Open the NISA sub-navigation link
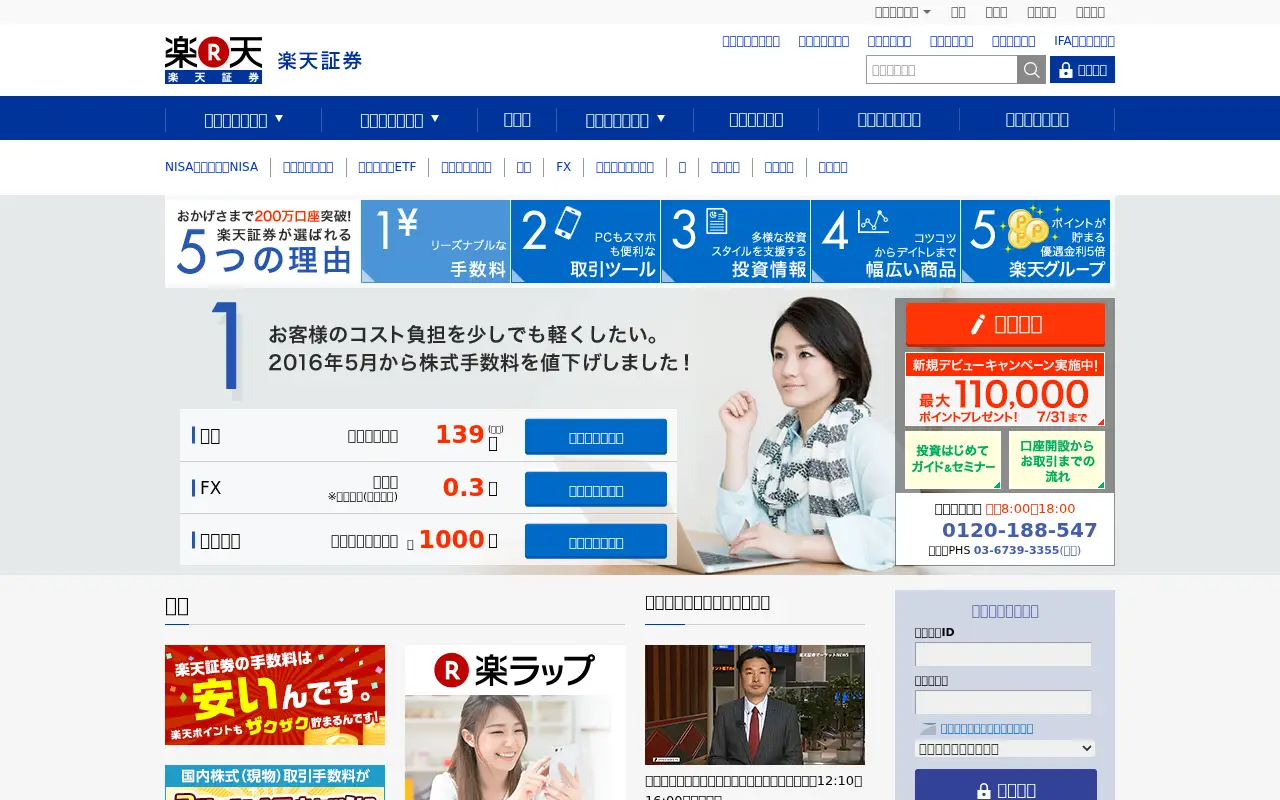The image size is (1280, 800). tap(211, 167)
